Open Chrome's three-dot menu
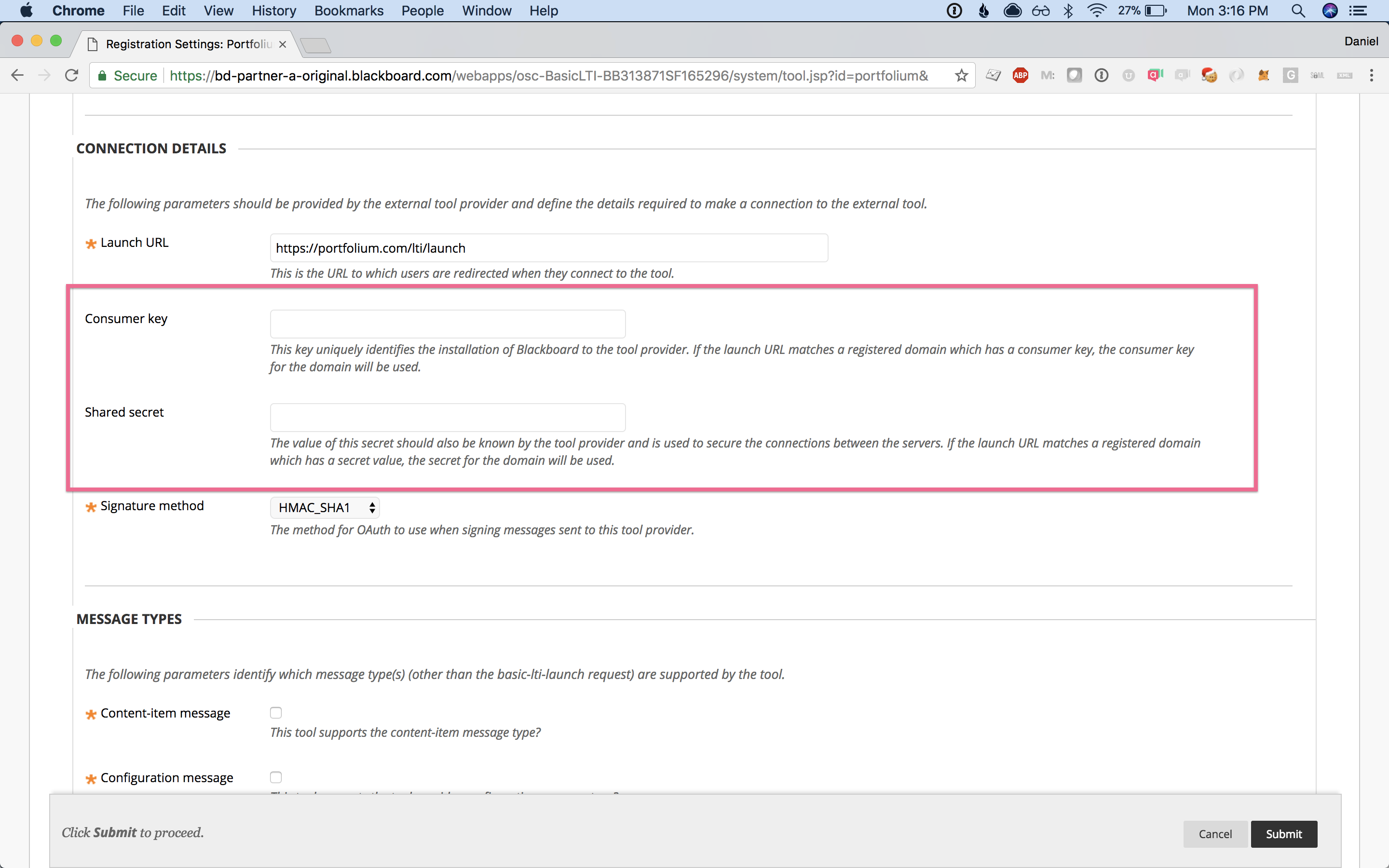Screen dimensions: 1389x868 click(x=1371, y=75)
